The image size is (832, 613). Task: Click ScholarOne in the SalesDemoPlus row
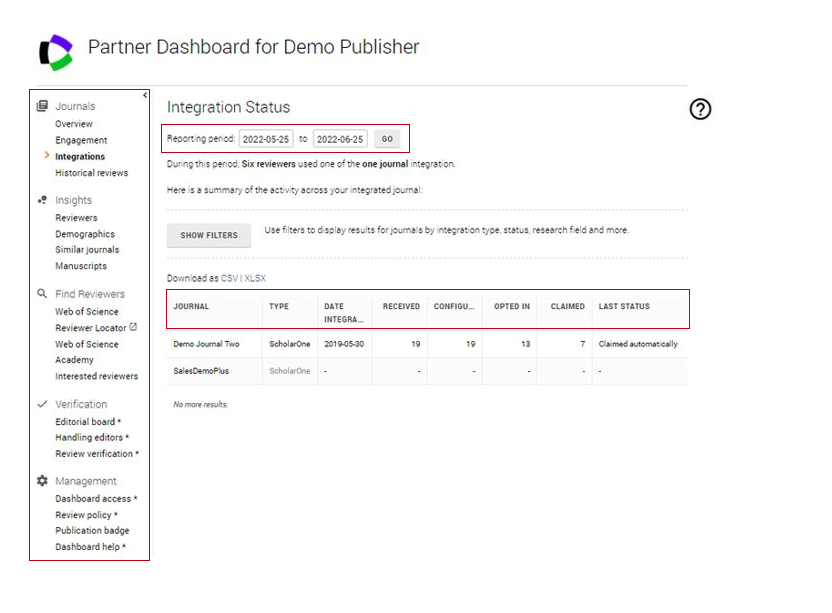pyautogui.click(x=290, y=371)
